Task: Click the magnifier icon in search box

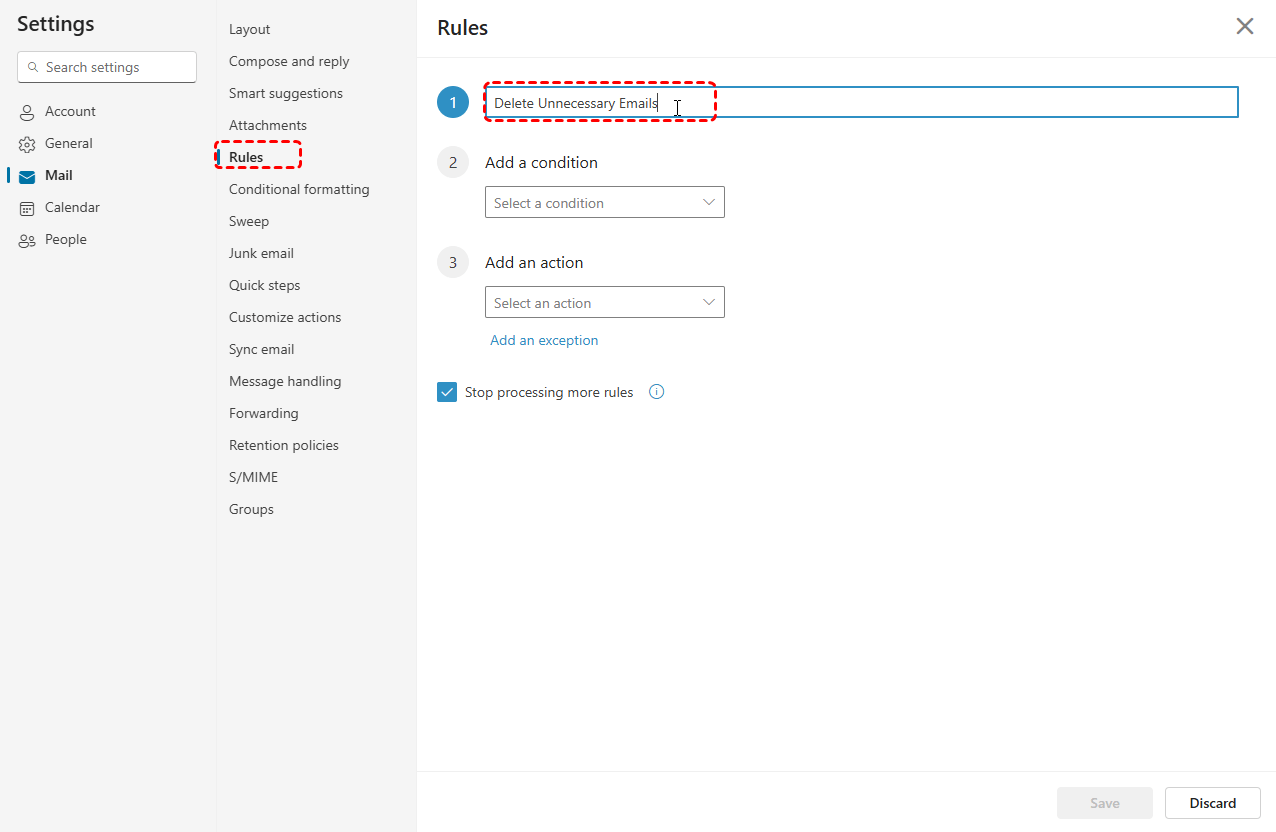Action: click(x=34, y=68)
